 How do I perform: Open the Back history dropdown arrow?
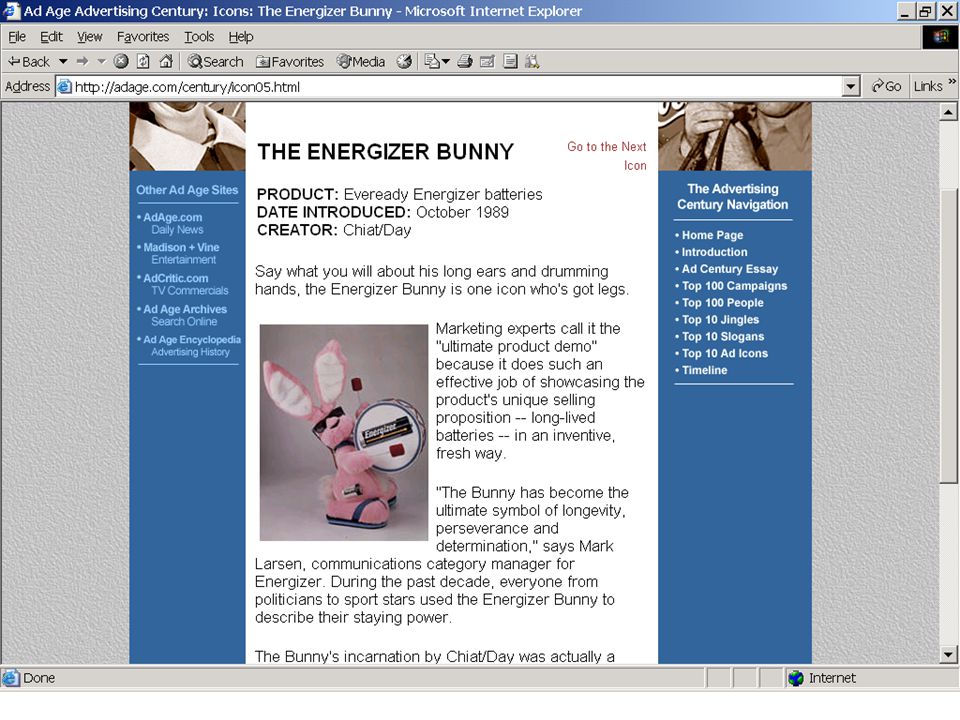click(x=63, y=61)
